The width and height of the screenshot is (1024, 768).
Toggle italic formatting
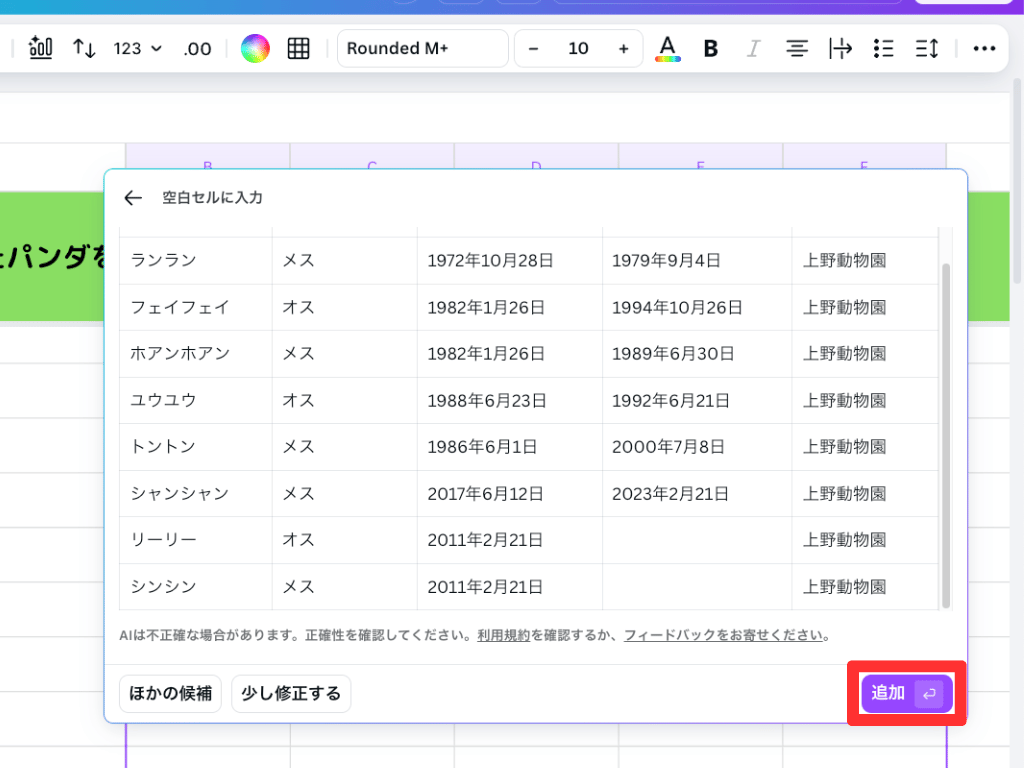754,48
